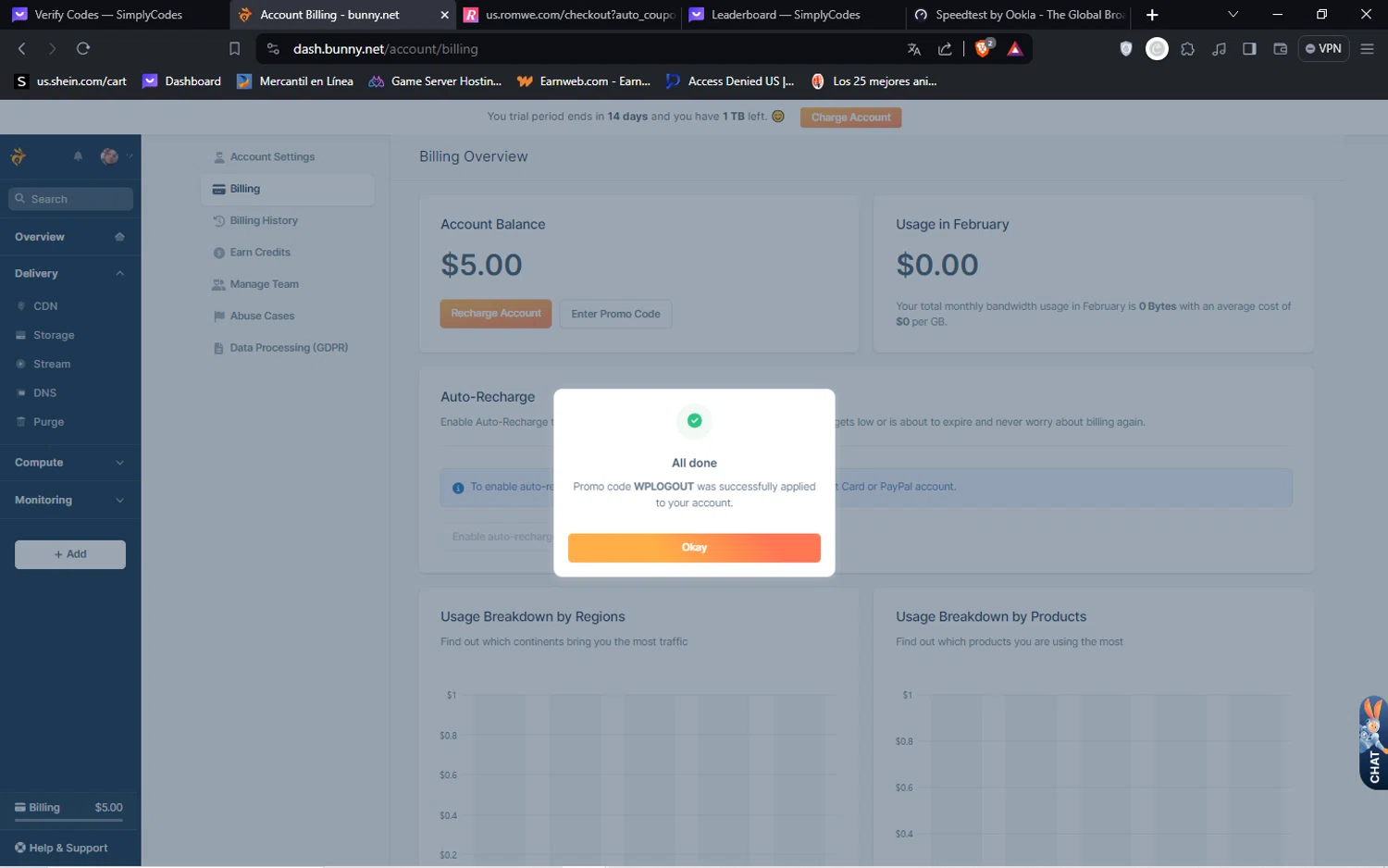Screen dimensions: 1388x868
Task: Expand the Compute section
Action: pos(70,463)
